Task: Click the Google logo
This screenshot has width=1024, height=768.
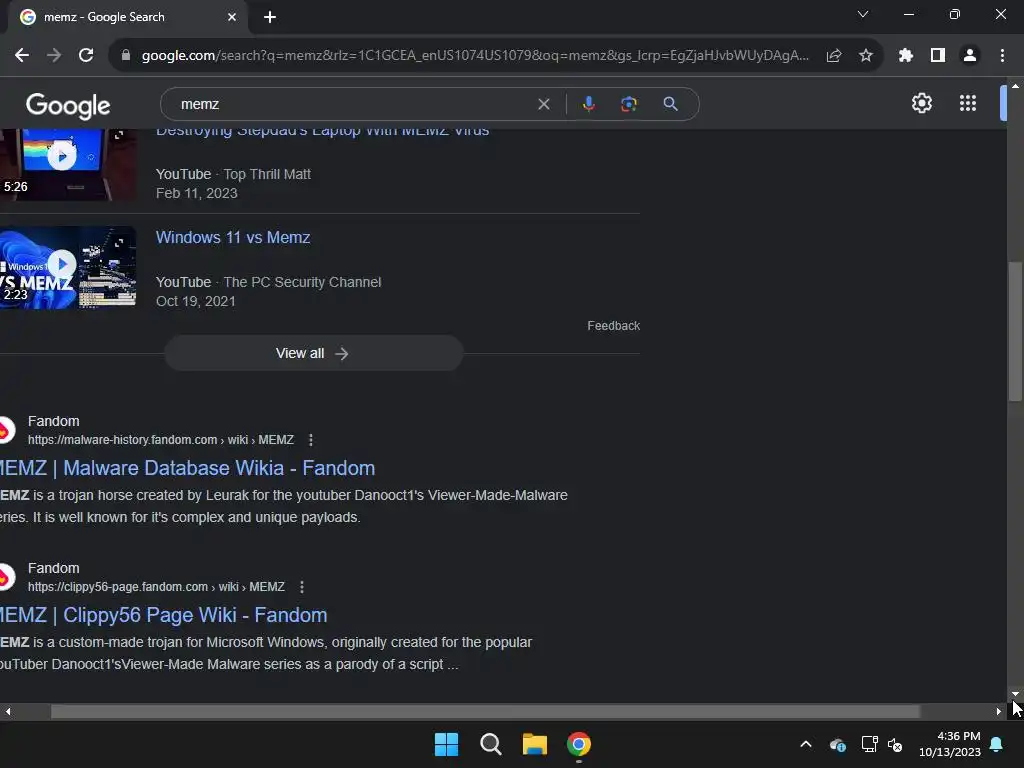Action: pyautogui.click(x=68, y=105)
